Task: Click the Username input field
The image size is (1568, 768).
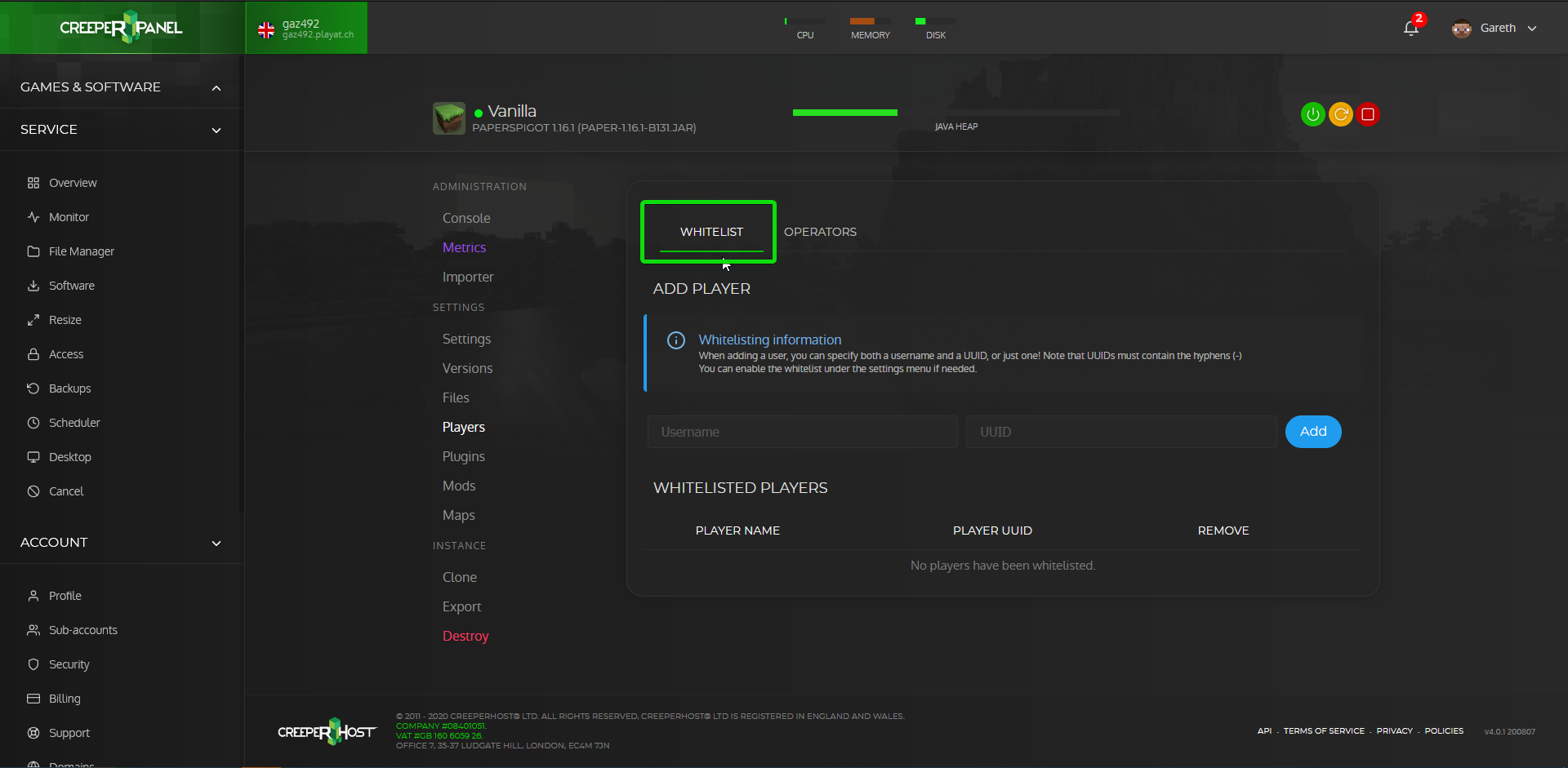Action: pos(802,432)
